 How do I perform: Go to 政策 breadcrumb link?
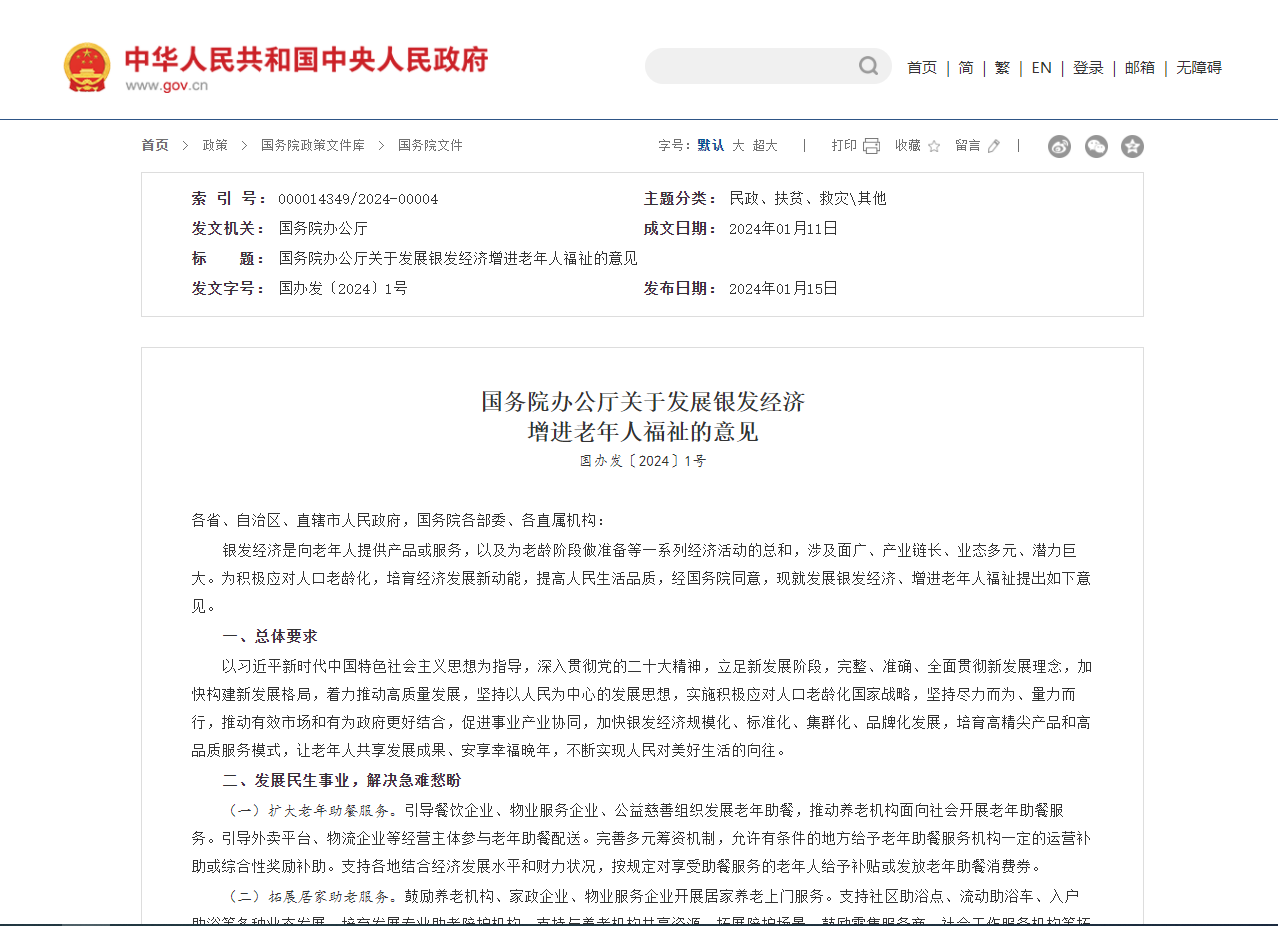[x=215, y=146]
